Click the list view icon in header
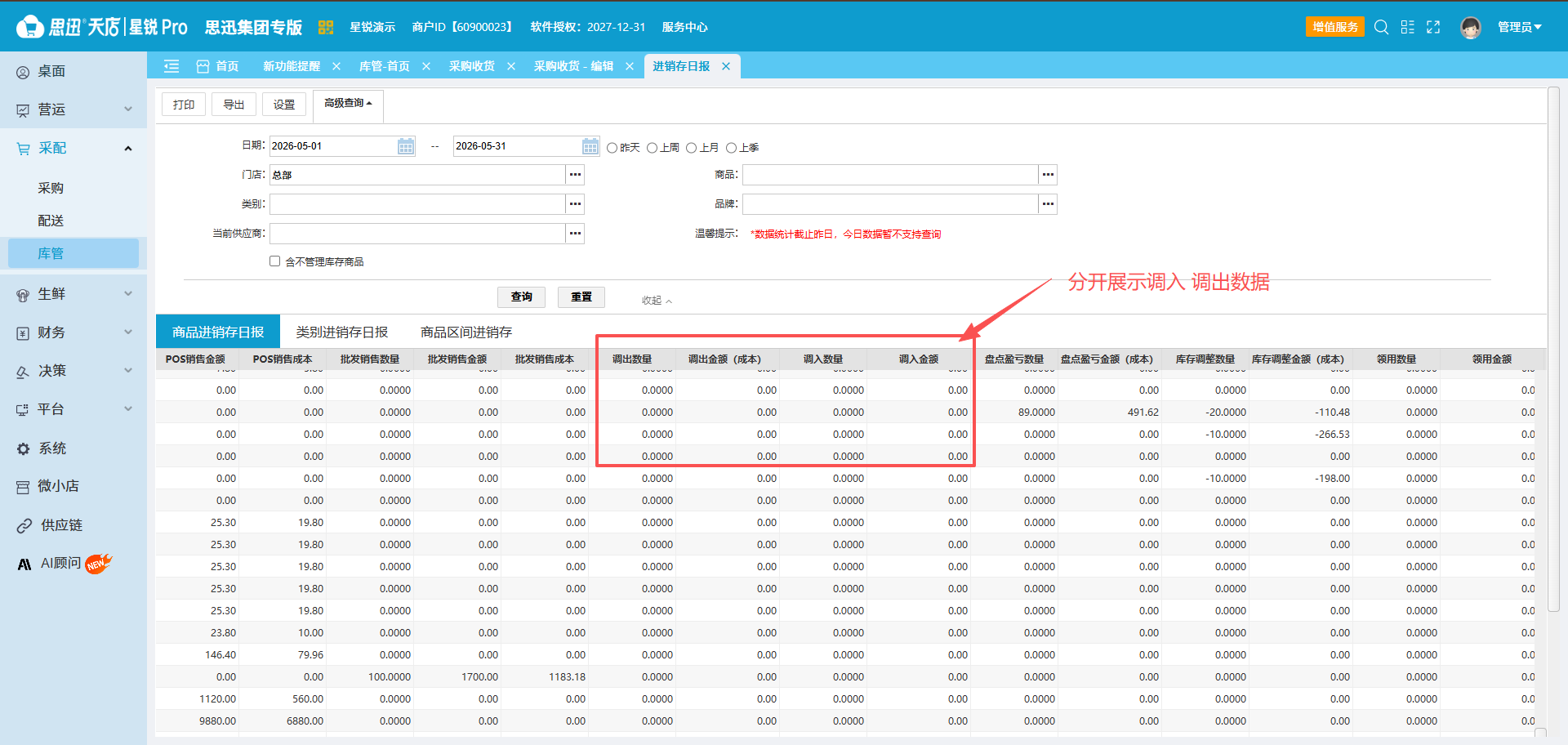Viewport: 1568px width, 745px height. (1408, 27)
